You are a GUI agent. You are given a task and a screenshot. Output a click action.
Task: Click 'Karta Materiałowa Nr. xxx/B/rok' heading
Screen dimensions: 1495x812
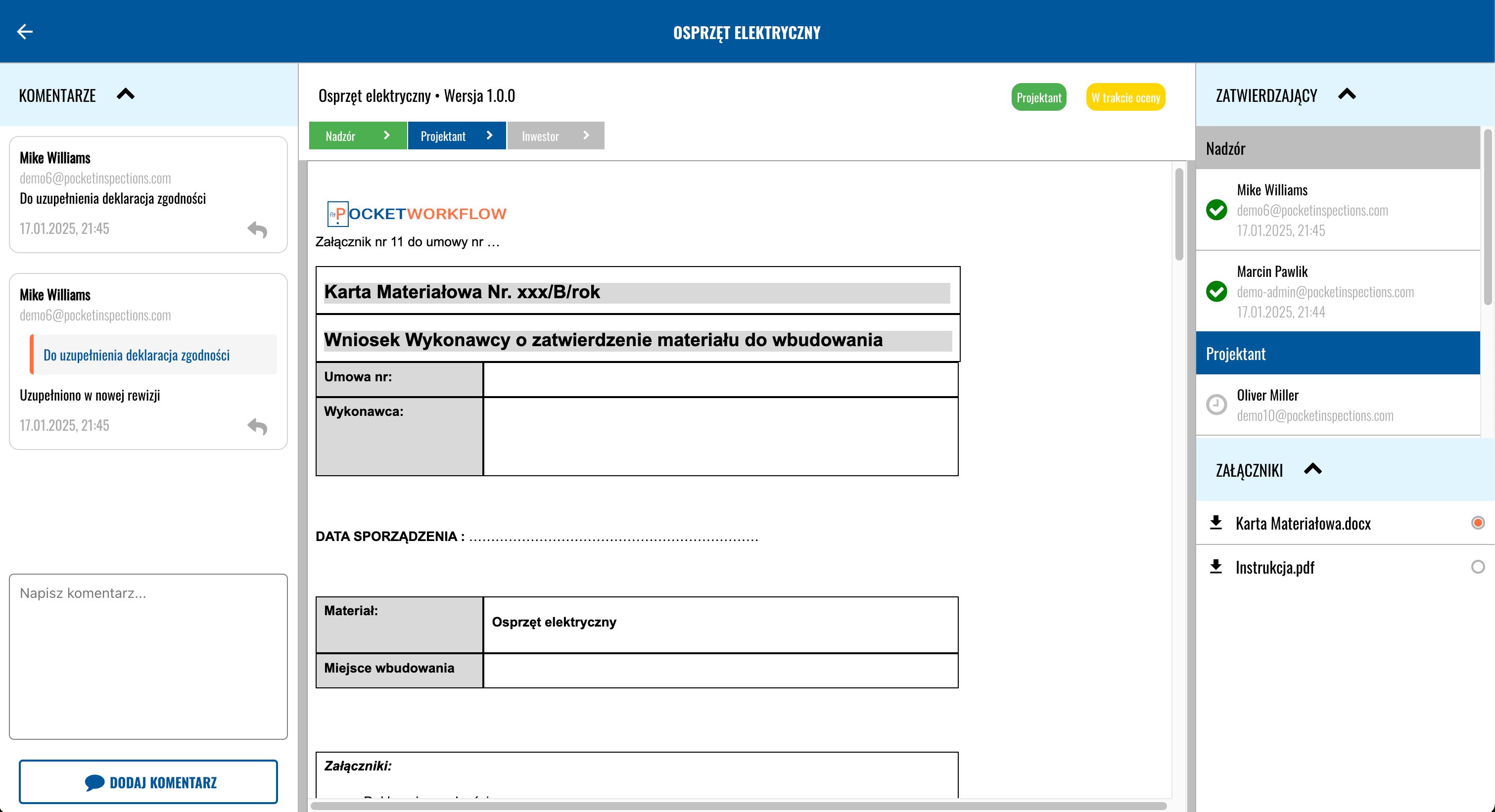462,292
